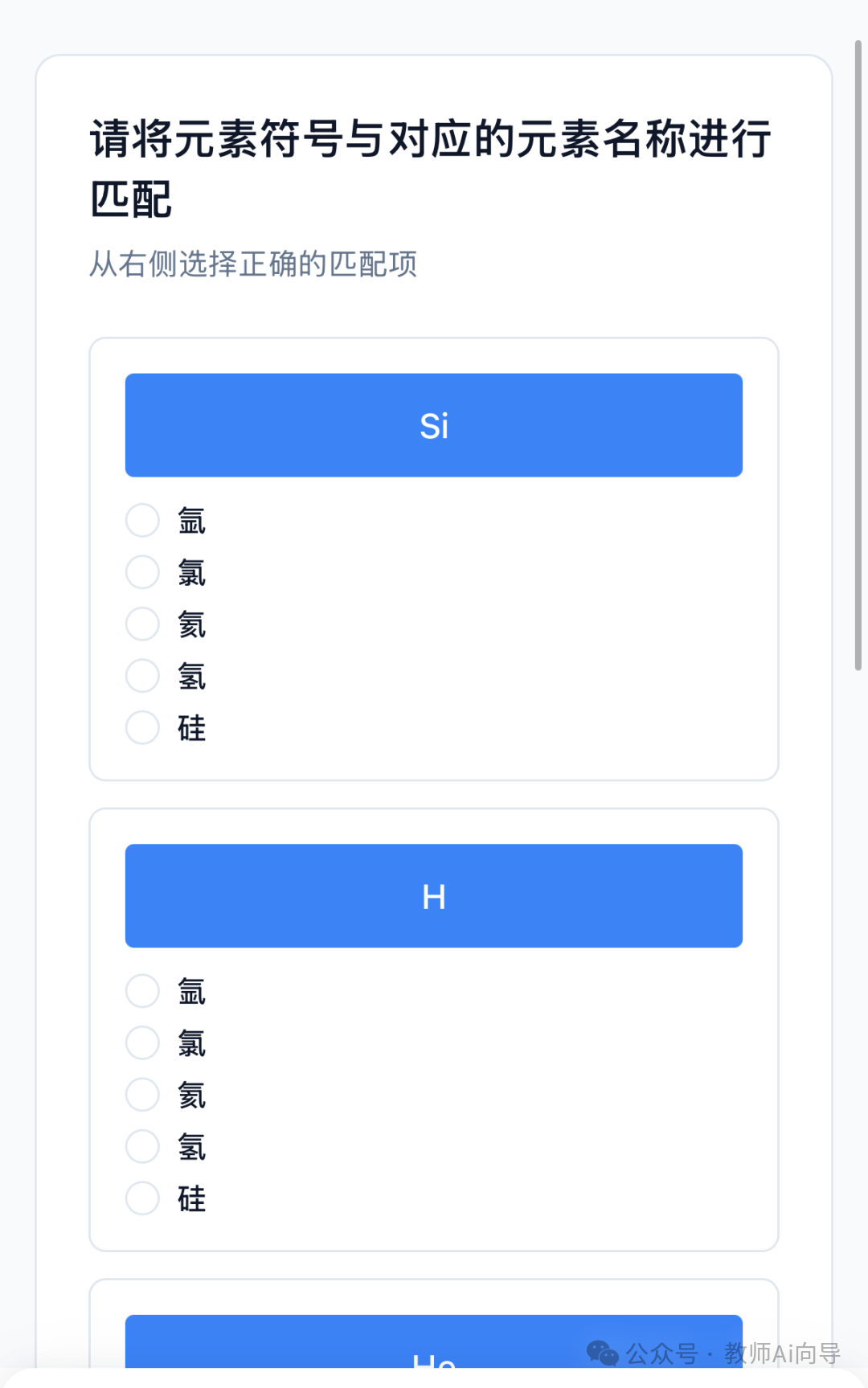Click the WeChat logo icon
Image resolution: width=868 pixels, height=1388 pixels.
tap(602, 1353)
